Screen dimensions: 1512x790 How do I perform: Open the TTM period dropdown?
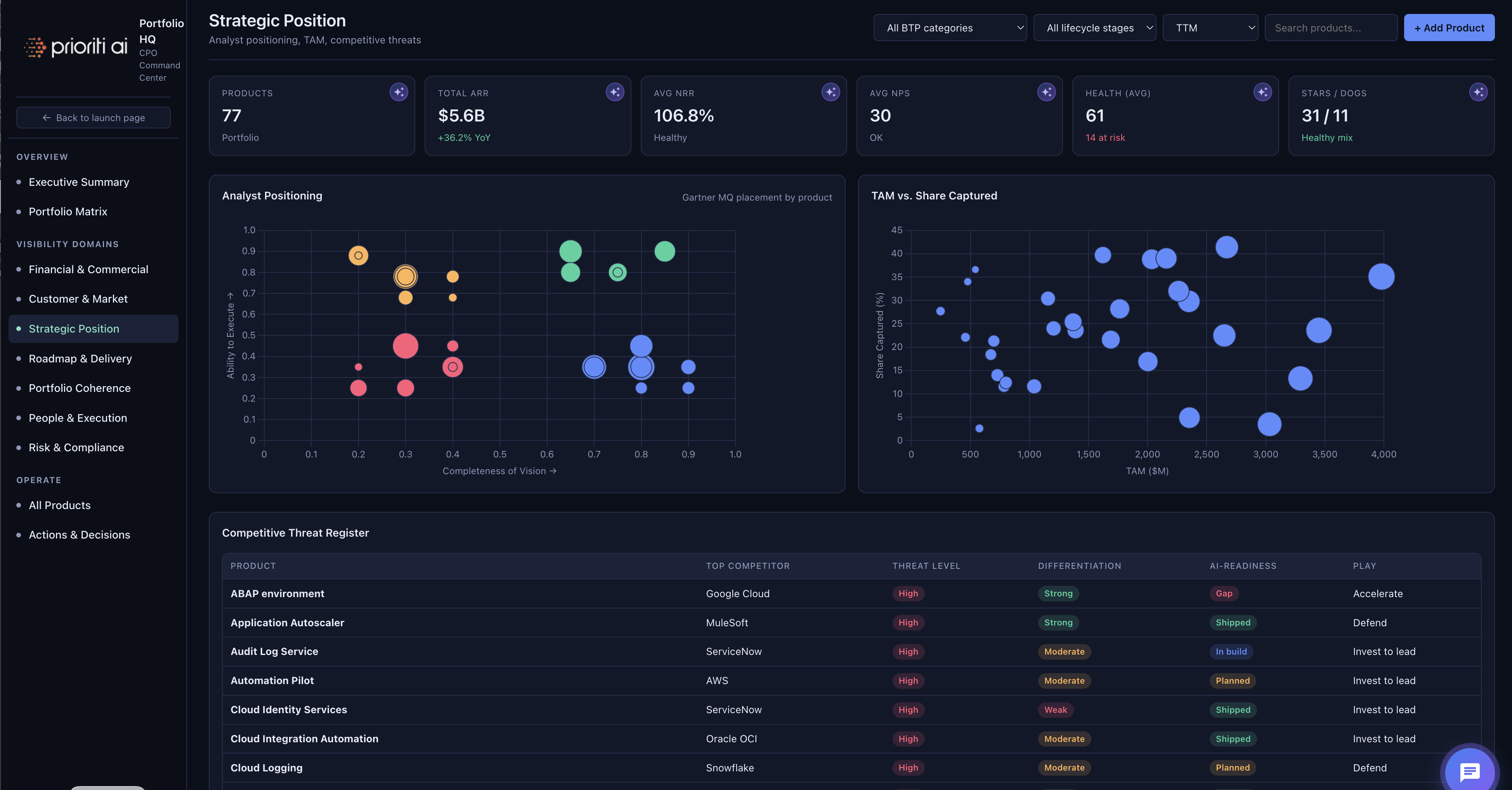click(1210, 28)
